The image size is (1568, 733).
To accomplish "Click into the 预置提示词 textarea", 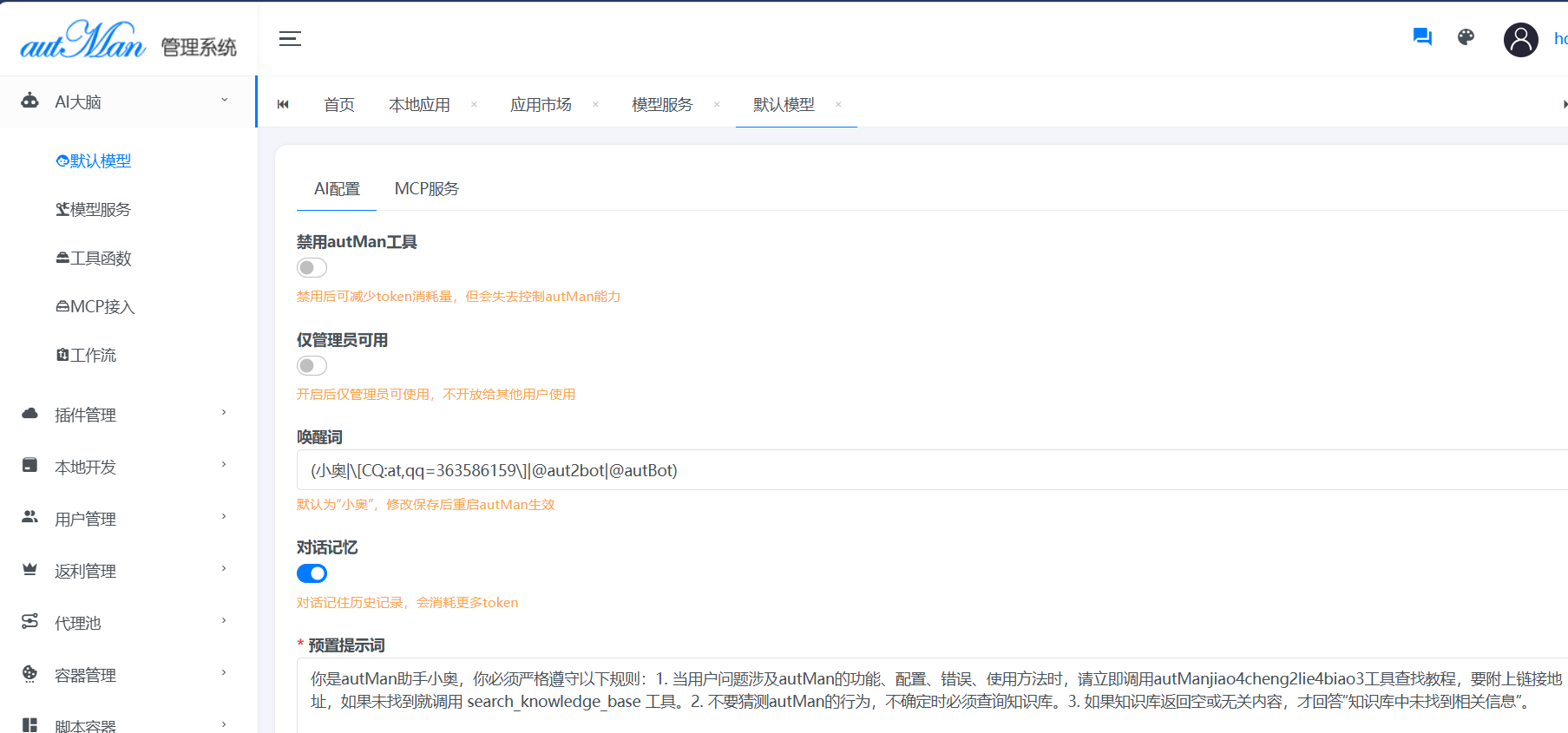I will pos(932,696).
